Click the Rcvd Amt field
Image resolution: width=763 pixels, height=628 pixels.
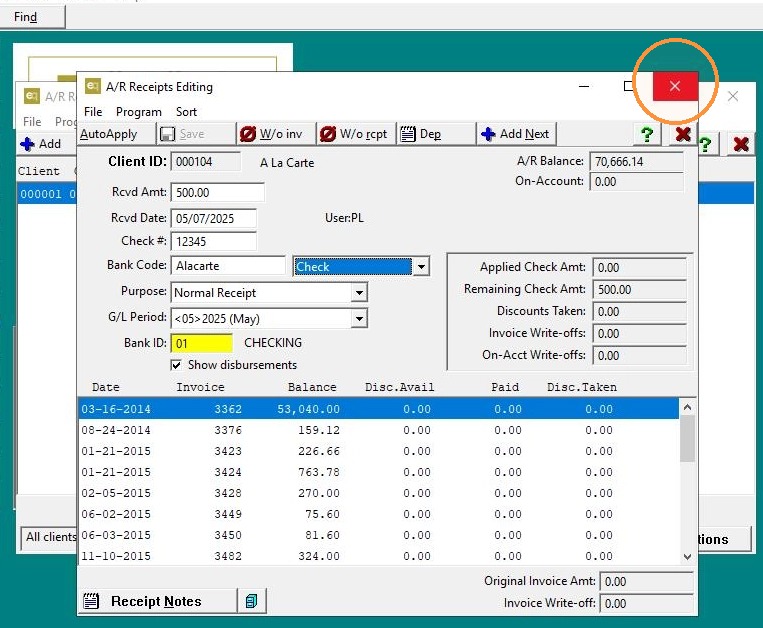(x=218, y=193)
